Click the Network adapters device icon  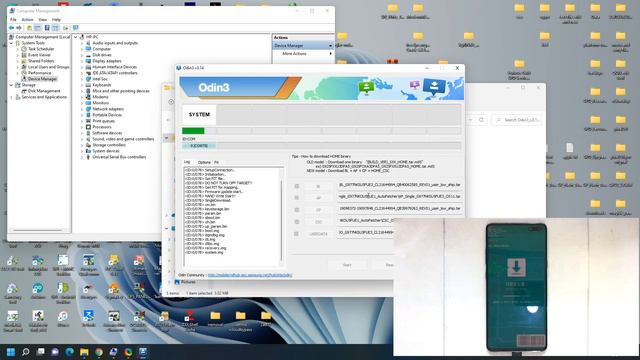tap(88, 109)
